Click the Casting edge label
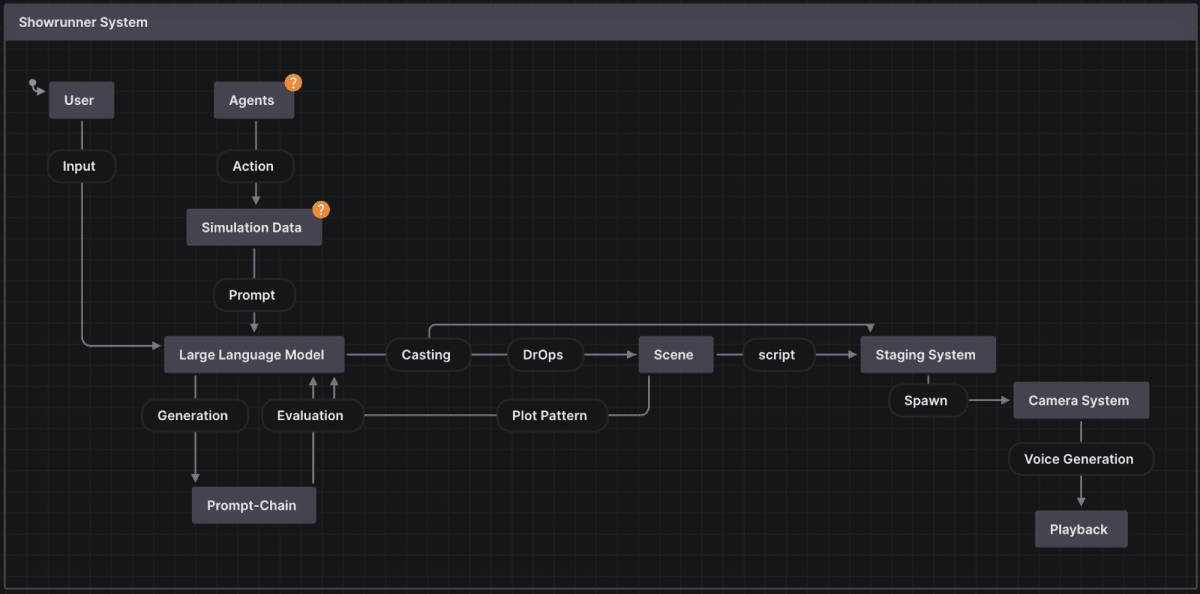 pos(428,354)
